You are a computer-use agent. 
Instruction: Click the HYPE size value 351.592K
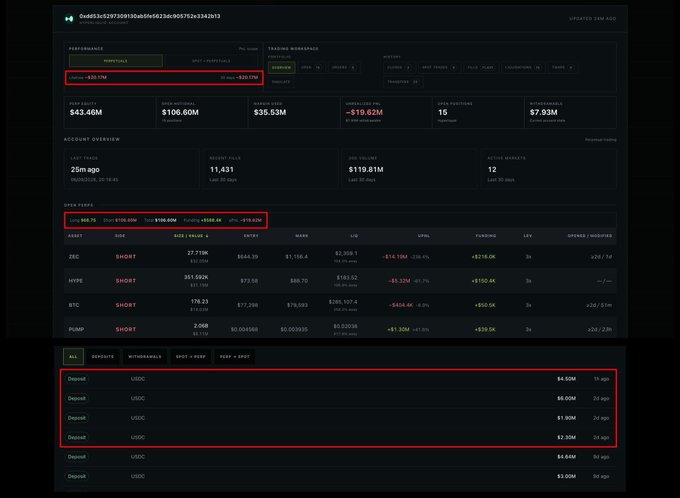tap(196, 277)
